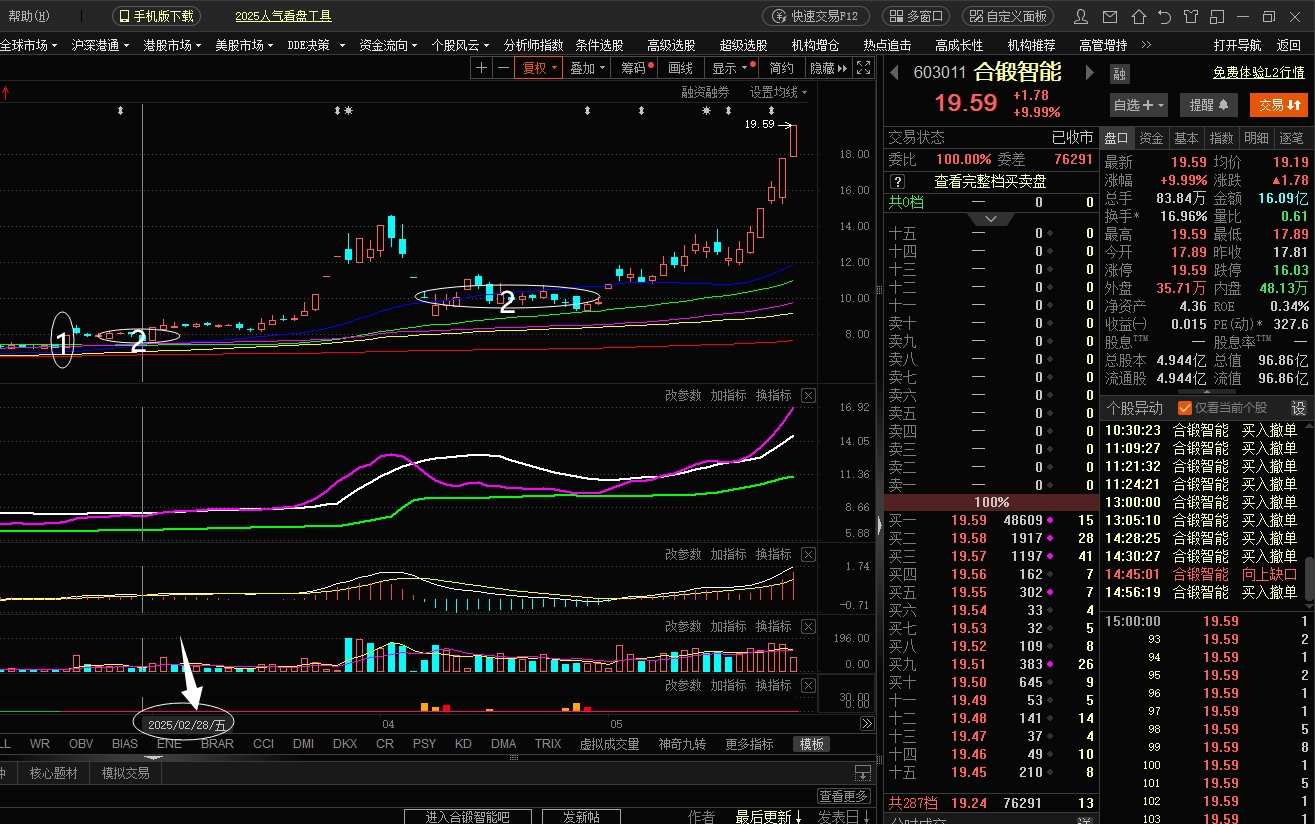This screenshot has width=1315, height=824.
Task: Expand the order book collapse chevron
Action: (x=991, y=218)
